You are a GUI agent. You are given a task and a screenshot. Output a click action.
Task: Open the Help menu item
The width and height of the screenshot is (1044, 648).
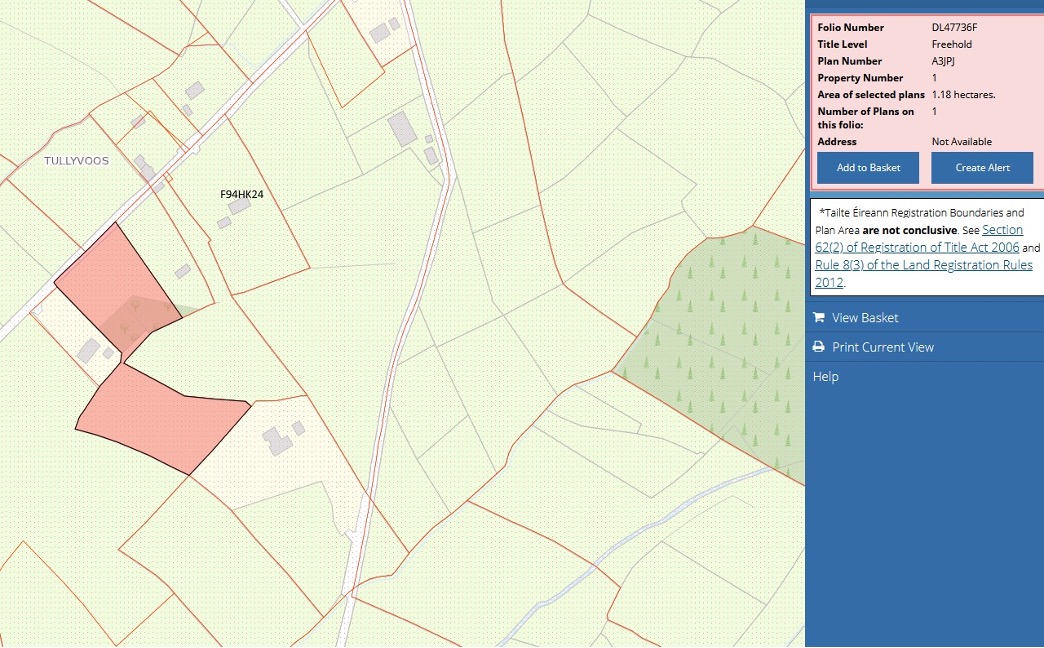826,376
